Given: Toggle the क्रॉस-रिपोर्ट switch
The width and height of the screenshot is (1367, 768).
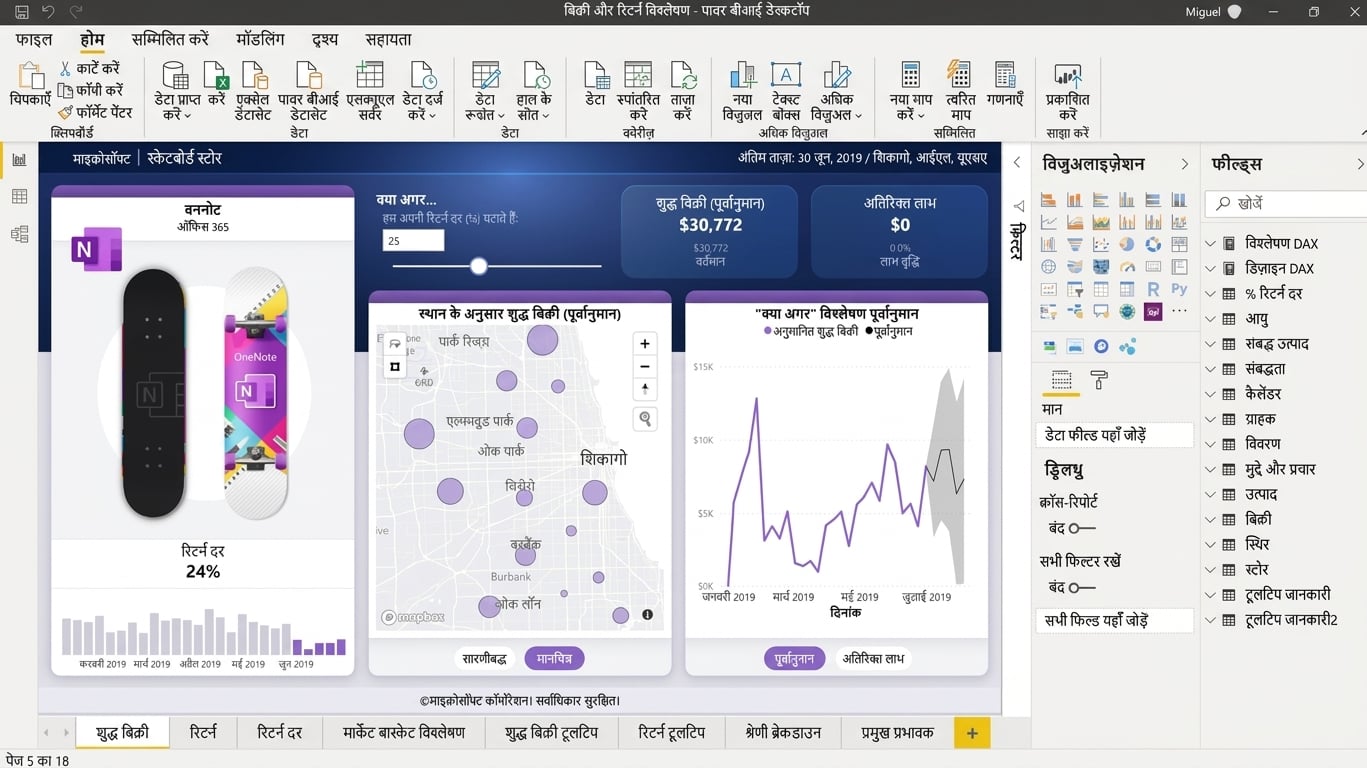Looking at the screenshot, I should pos(1082,528).
